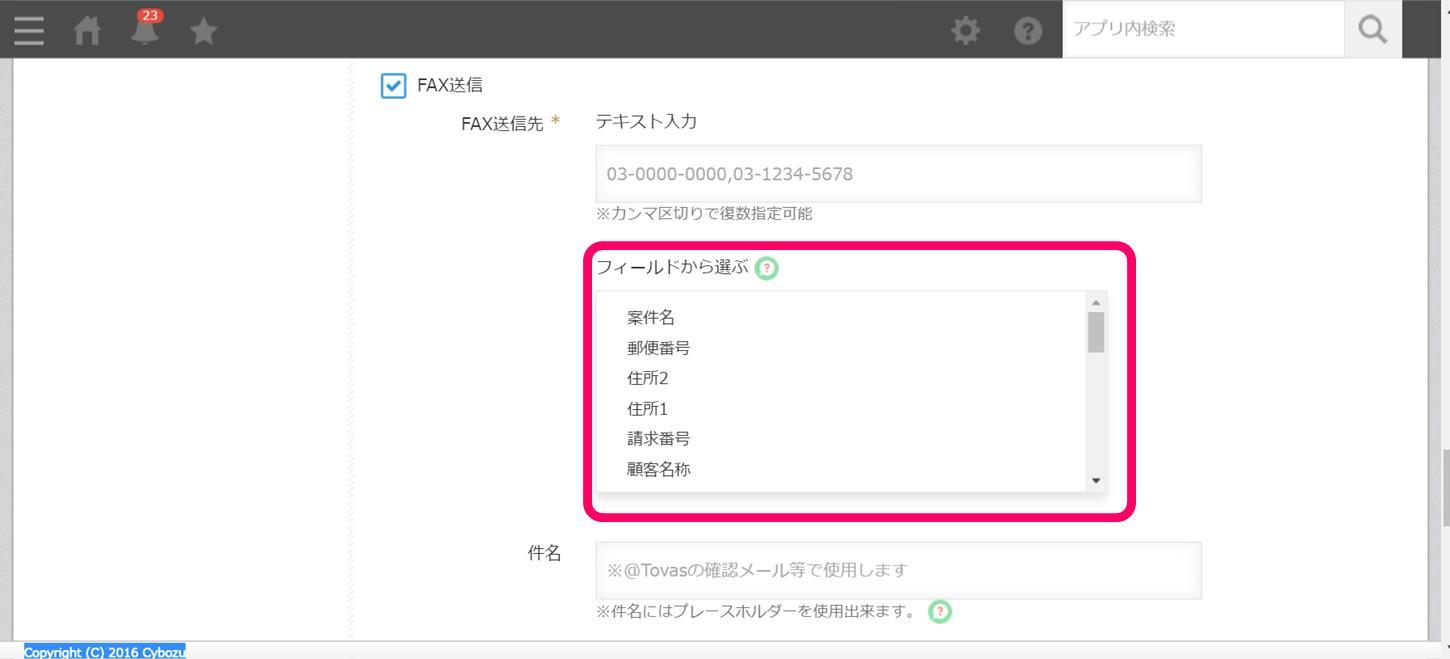Click inside the アプリ内検索 search box
The width and height of the screenshot is (1450, 659).
(1200, 29)
